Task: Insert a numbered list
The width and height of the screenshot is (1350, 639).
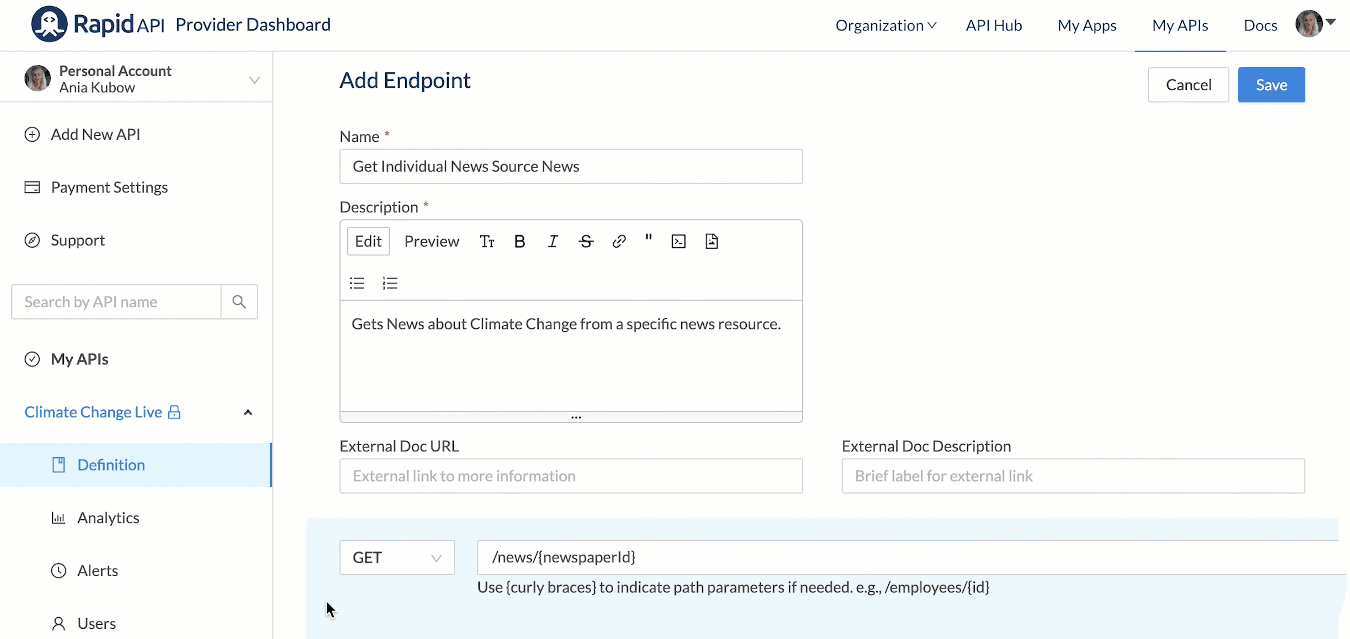Action: point(390,283)
